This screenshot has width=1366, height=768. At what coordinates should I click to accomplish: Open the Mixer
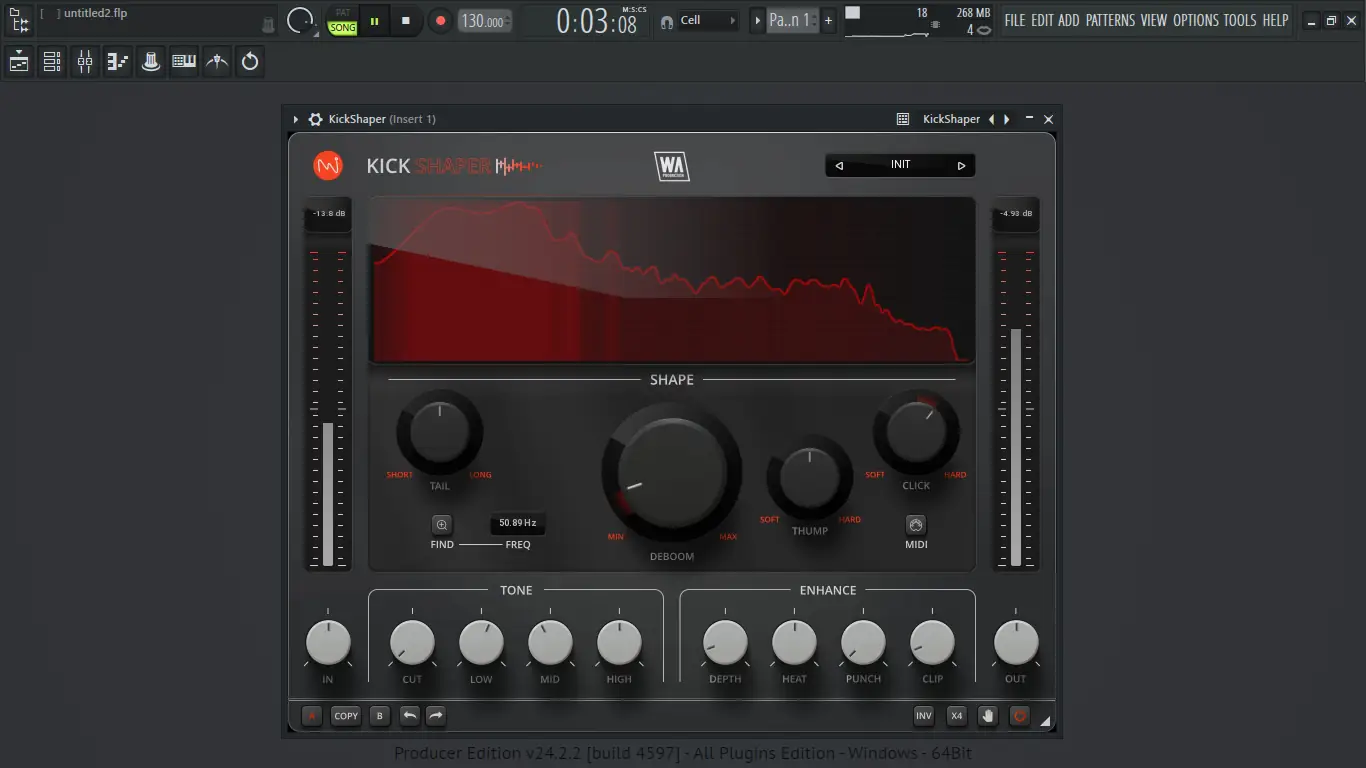(84, 61)
